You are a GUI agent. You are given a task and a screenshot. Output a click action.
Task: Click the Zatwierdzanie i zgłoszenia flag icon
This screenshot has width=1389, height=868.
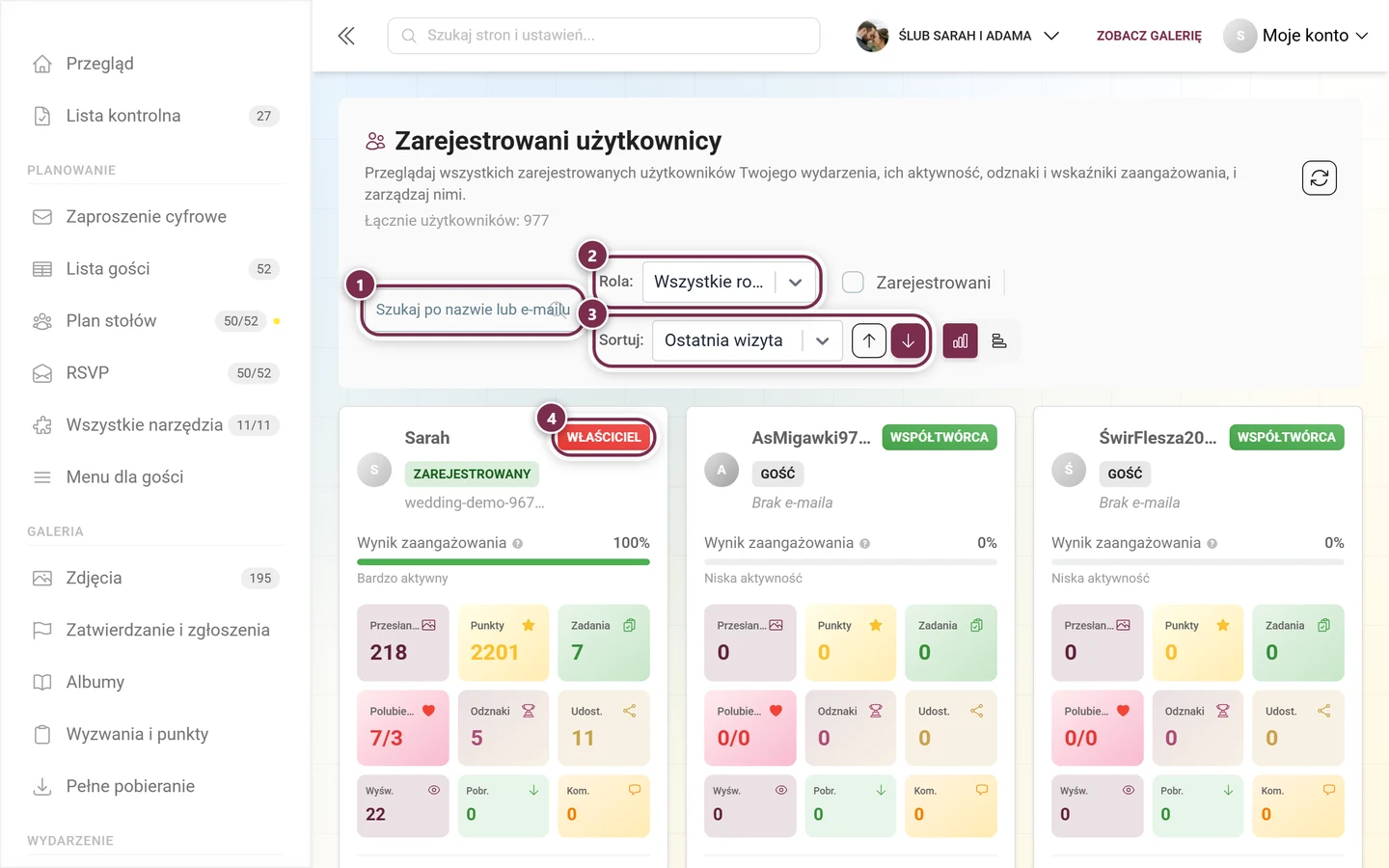(x=42, y=631)
